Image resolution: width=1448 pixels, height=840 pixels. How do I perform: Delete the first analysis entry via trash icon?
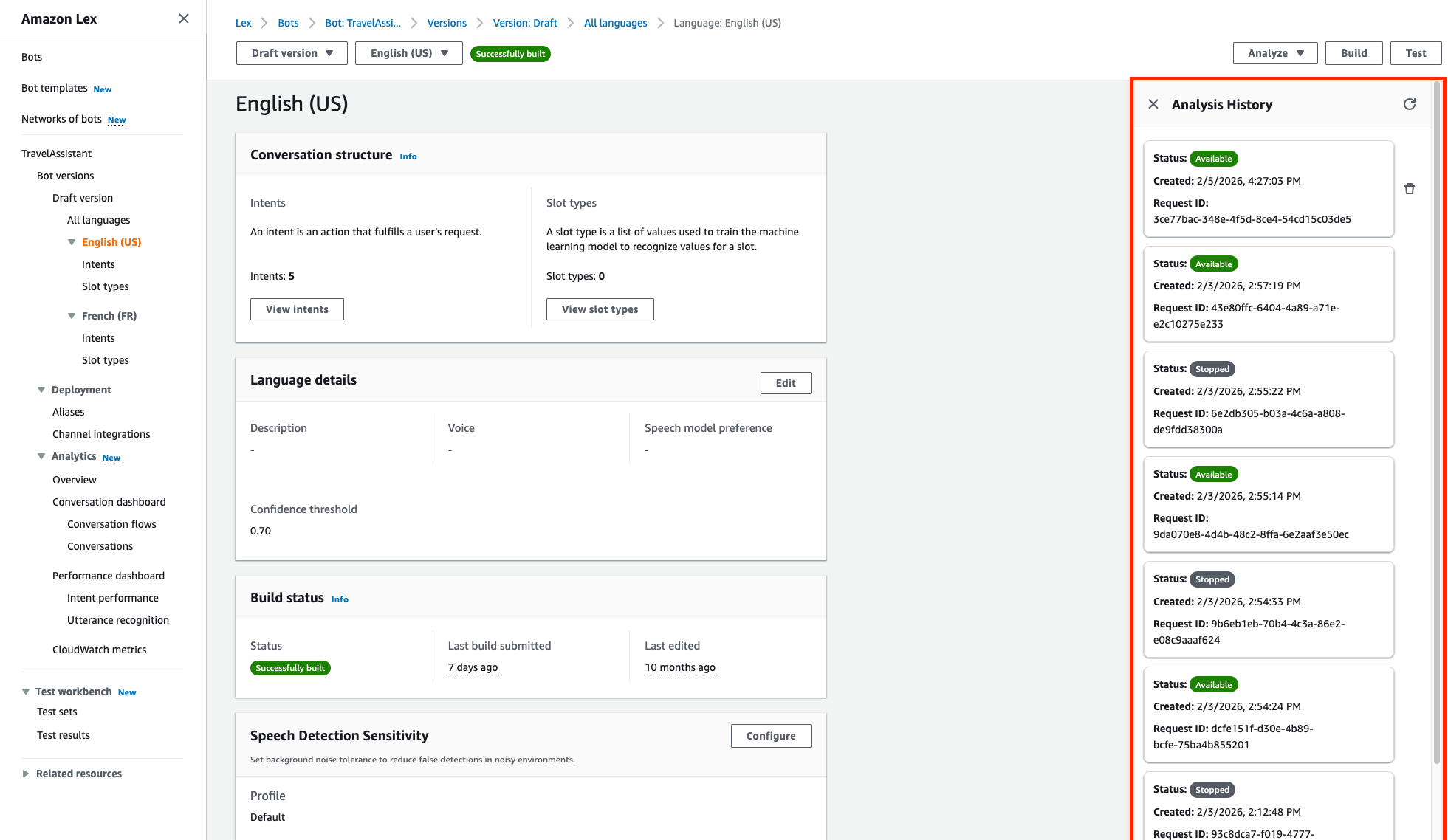1409,189
